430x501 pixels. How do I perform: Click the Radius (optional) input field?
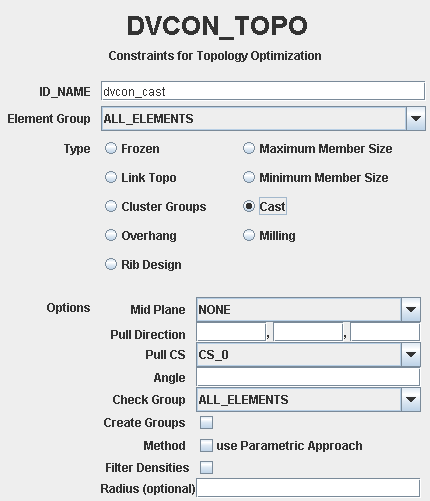pos(308,489)
